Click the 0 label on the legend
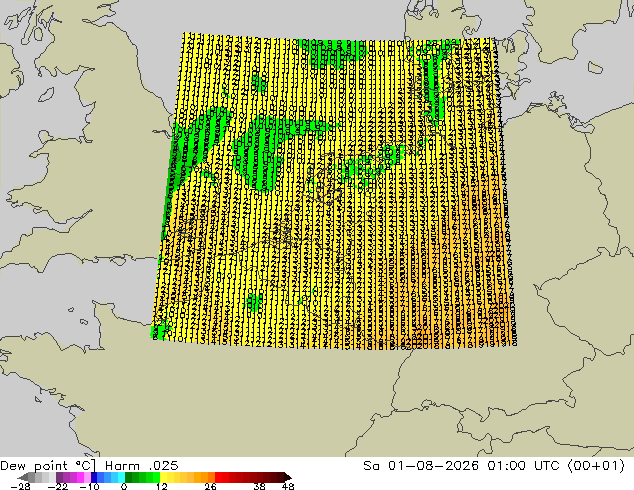This screenshot has width=634, height=490. 124,486
